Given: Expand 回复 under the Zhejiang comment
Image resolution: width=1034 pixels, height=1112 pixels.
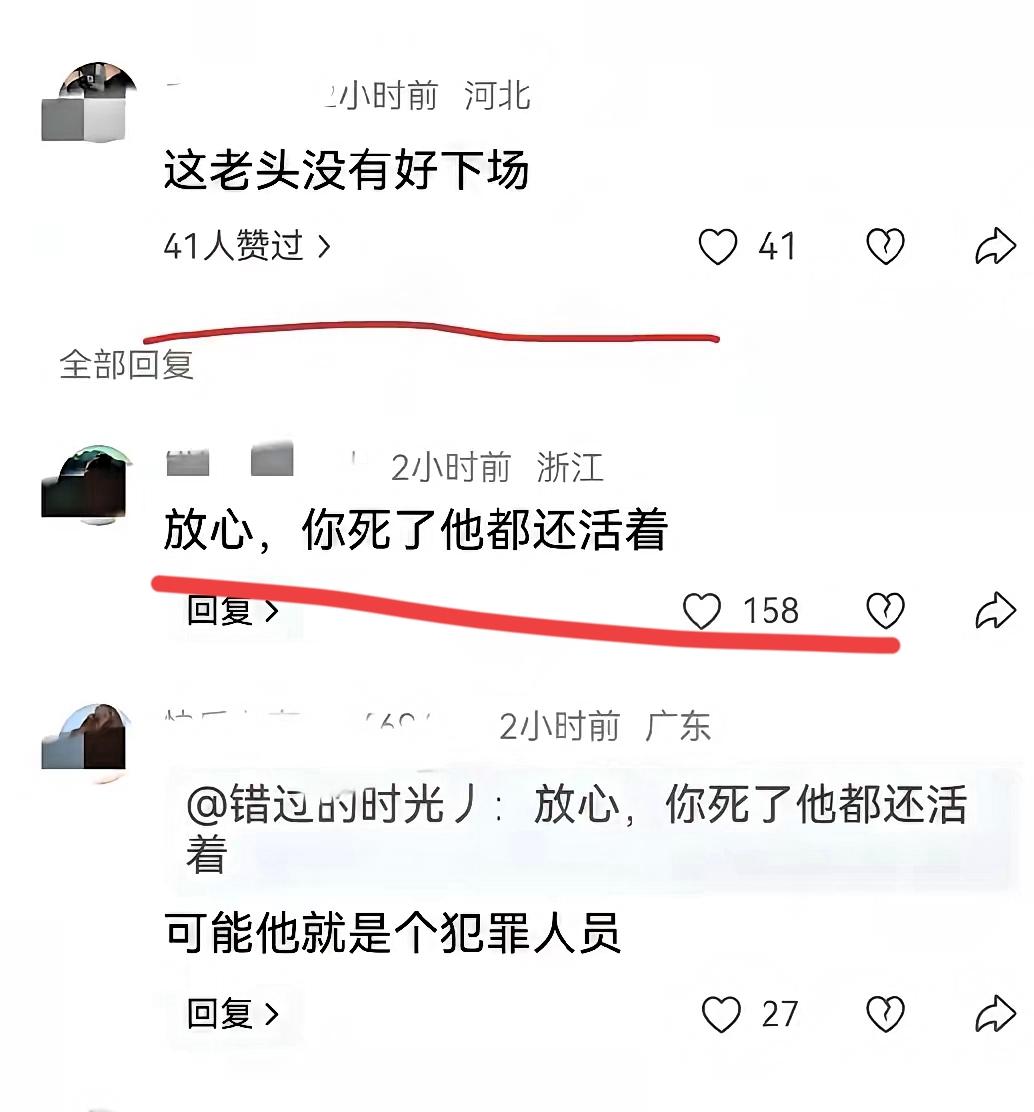Looking at the screenshot, I should [x=233, y=611].
